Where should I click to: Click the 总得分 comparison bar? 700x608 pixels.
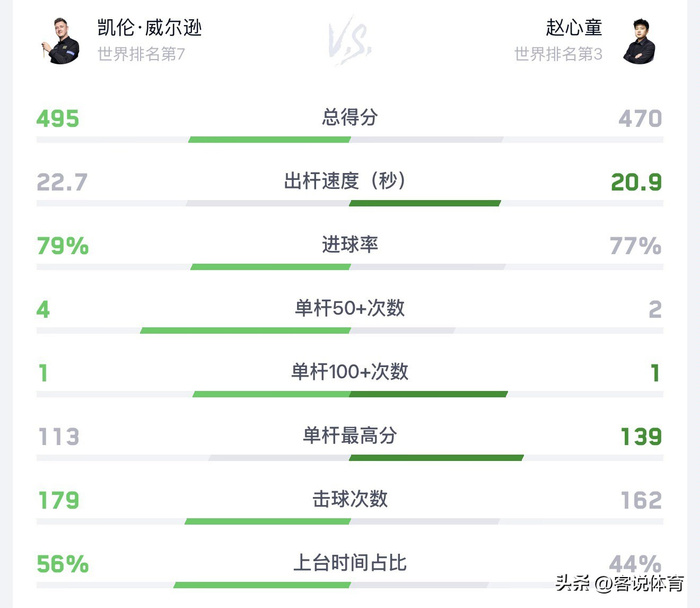(350, 140)
